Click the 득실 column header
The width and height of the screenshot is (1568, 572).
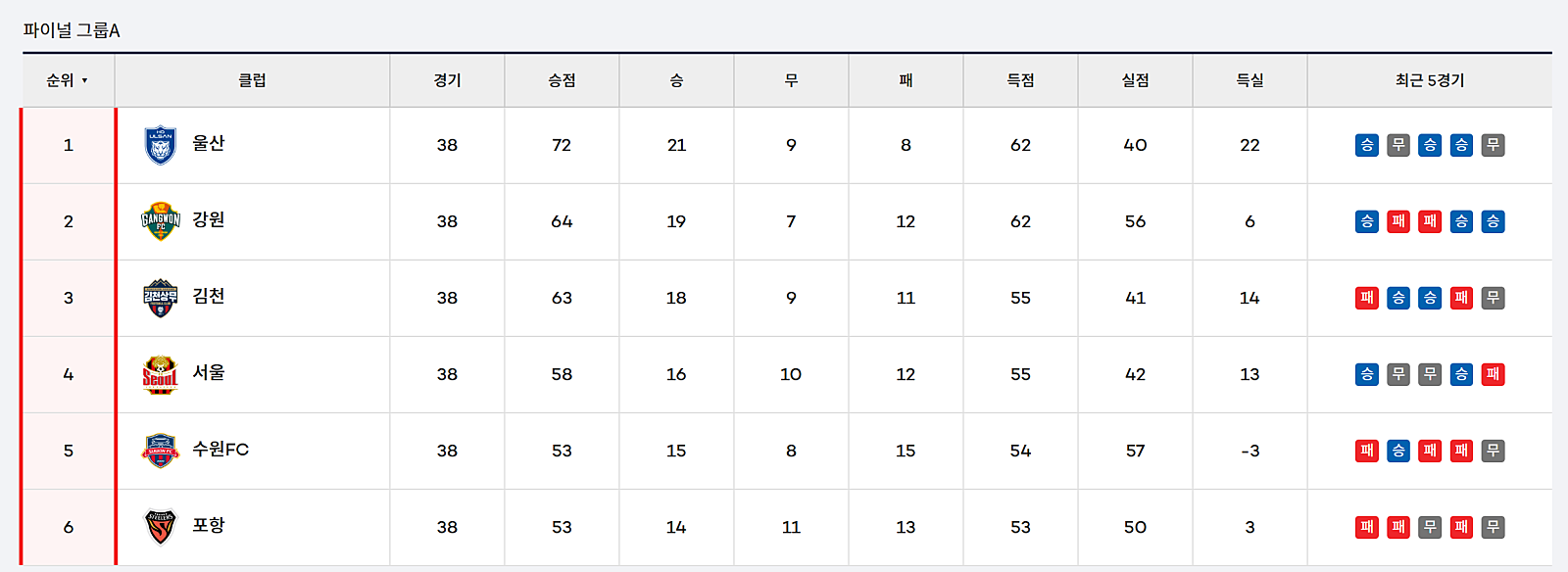click(1249, 80)
